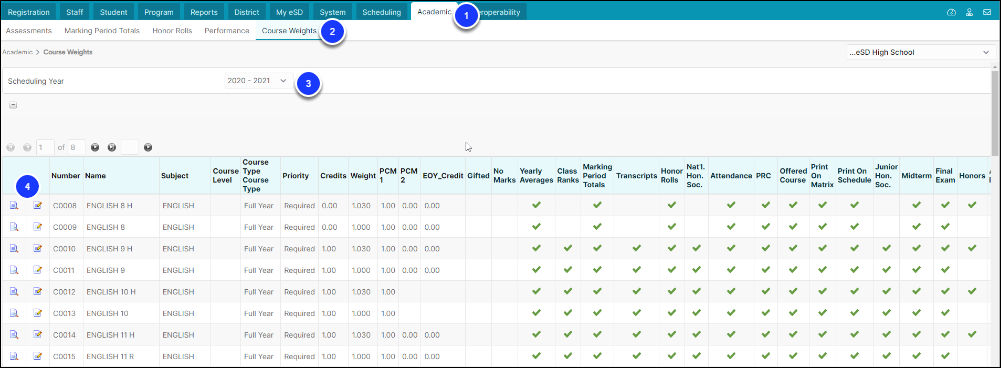1001x368 pixels.
Task: Open the mail envelope icon in header
Action: (x=987, y=12)
